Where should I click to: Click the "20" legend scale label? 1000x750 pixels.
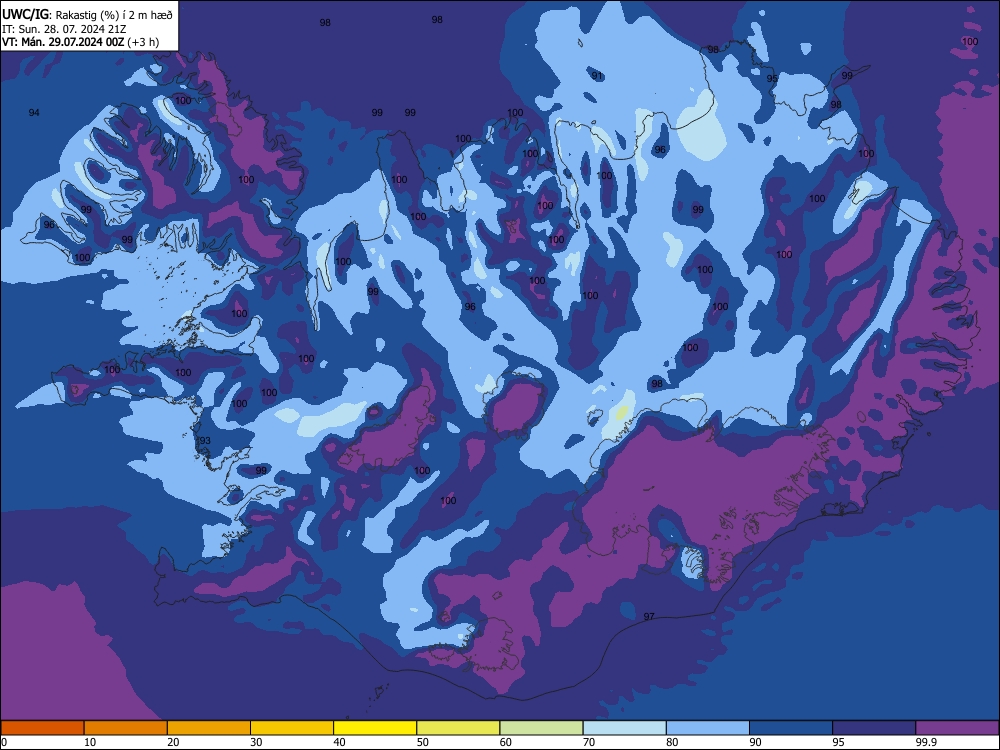point(173,742)
